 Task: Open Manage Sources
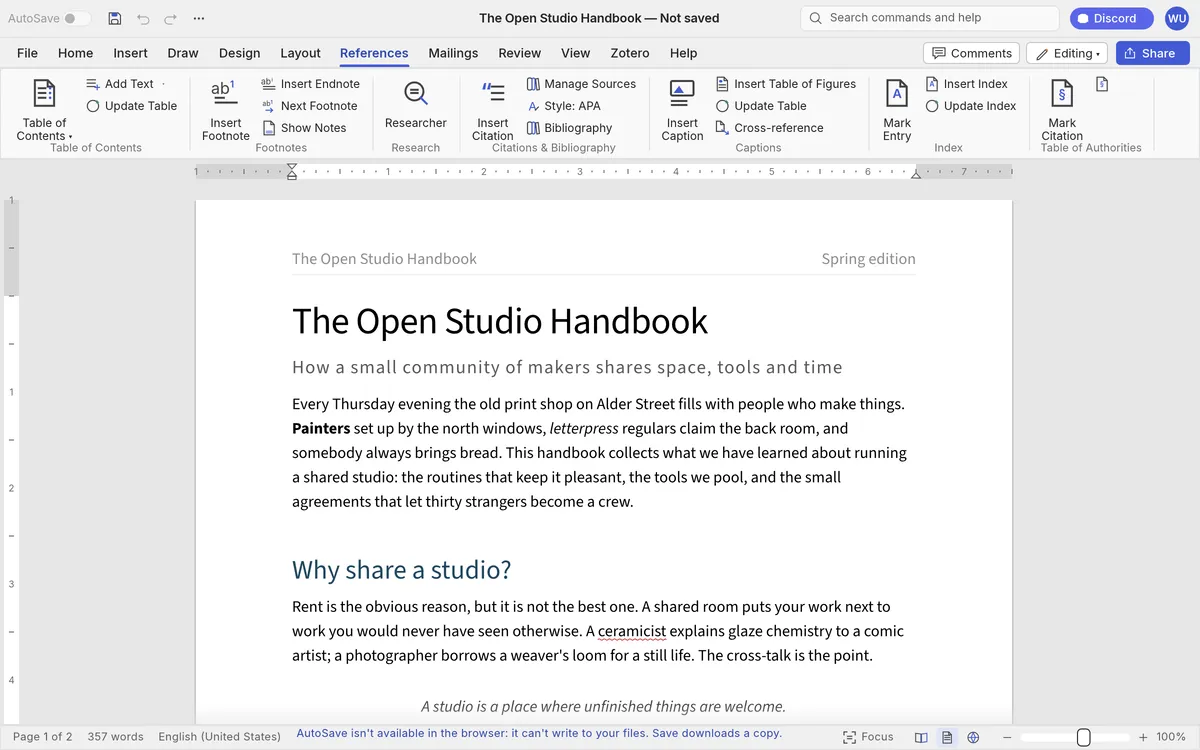(x=581, y=84)
